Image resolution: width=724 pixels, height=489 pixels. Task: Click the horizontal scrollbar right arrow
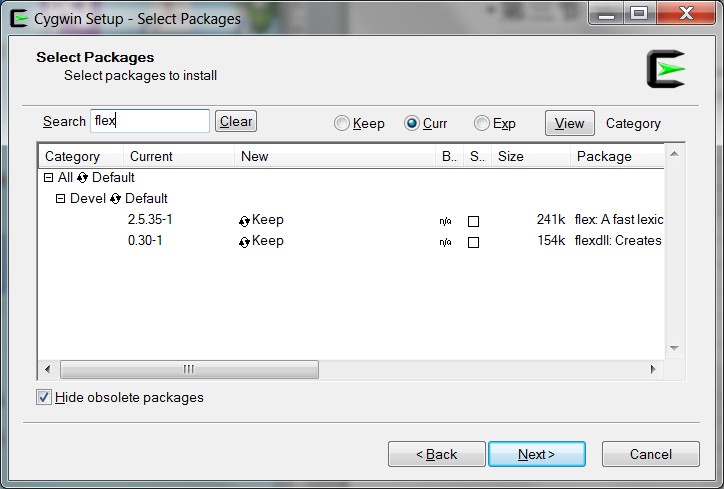click(x=653, y=369)
